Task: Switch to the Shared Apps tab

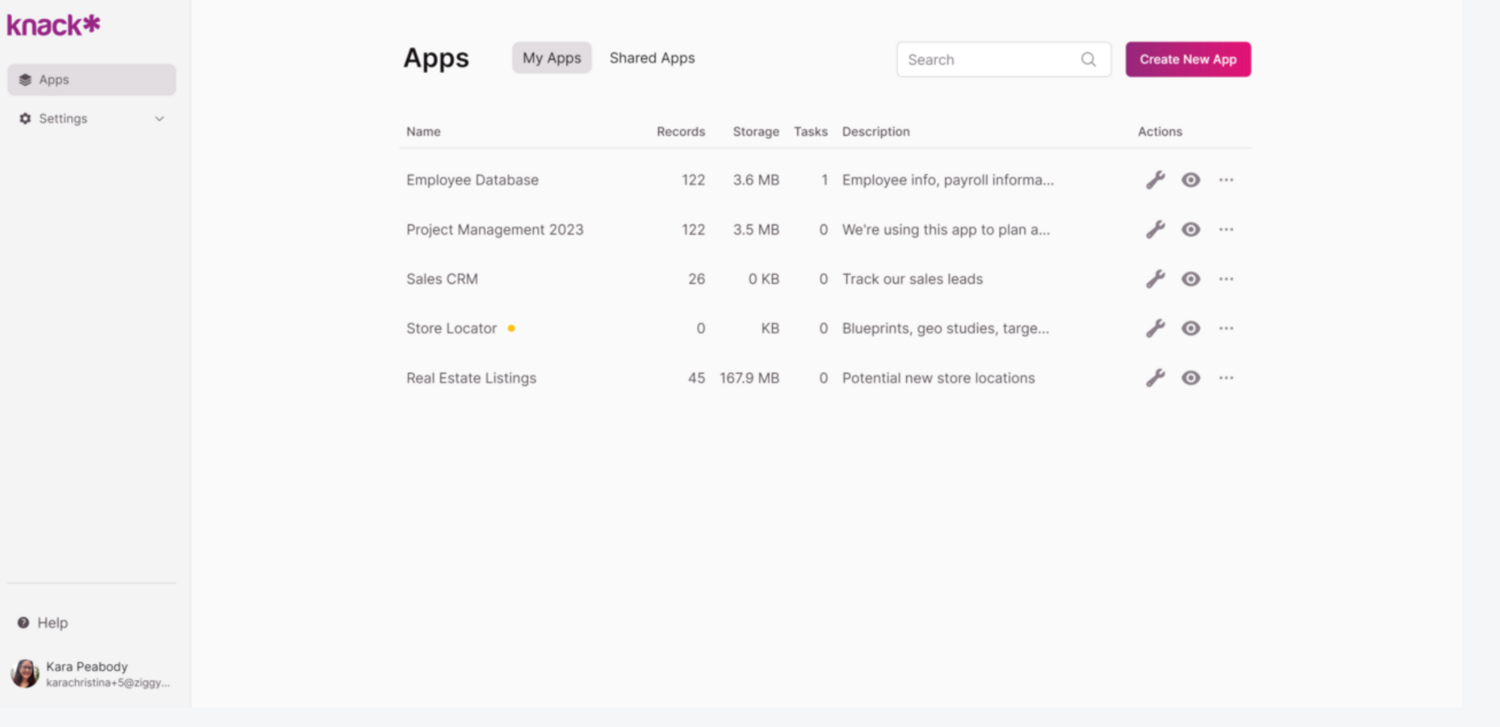Action: click(x=652, y=57)
